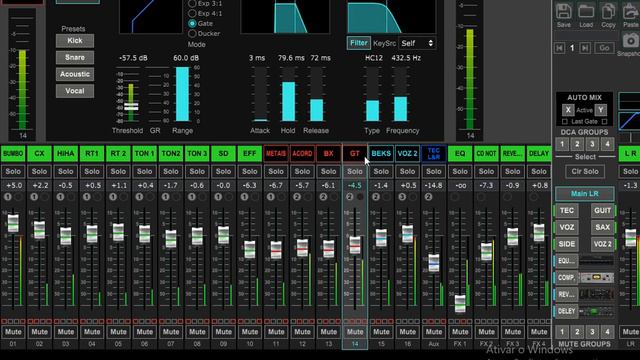Apply the Acoustic gate preset
The image size is (640, 360).
click(x=75, y=74)
